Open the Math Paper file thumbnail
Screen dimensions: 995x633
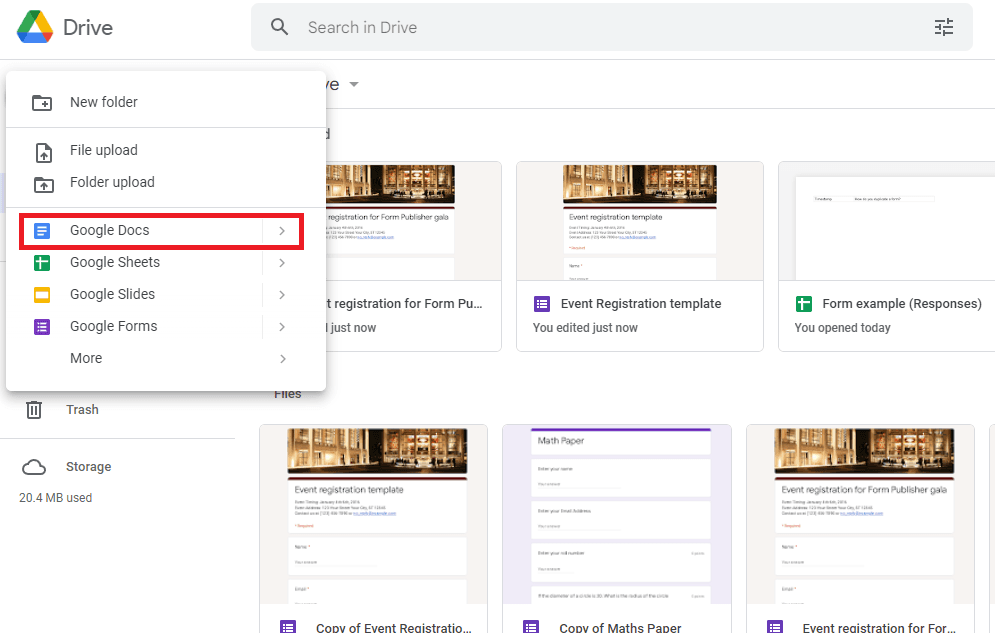[x=617, y=514]
